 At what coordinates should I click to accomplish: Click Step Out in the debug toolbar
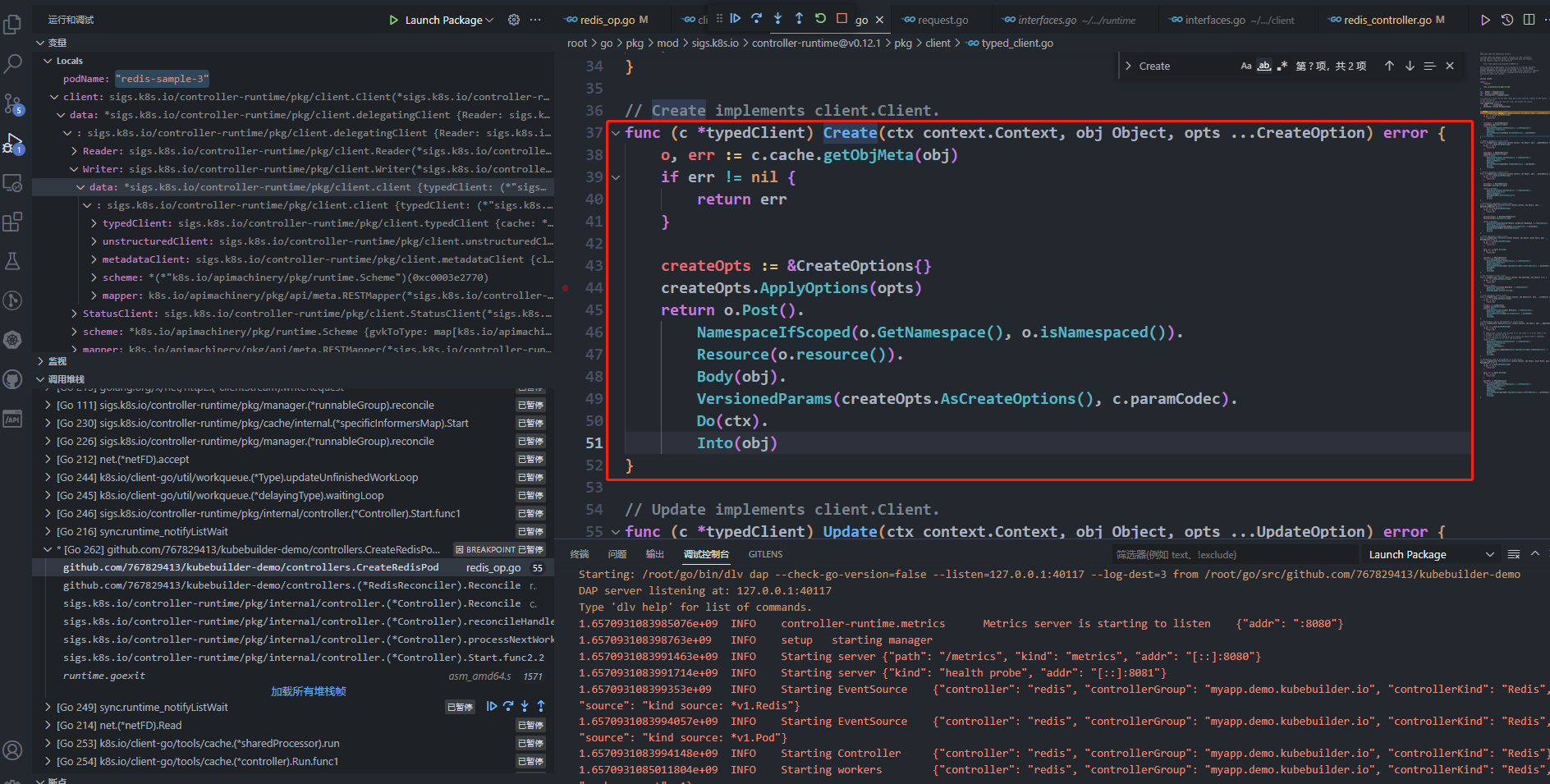[x=800, y=18]
